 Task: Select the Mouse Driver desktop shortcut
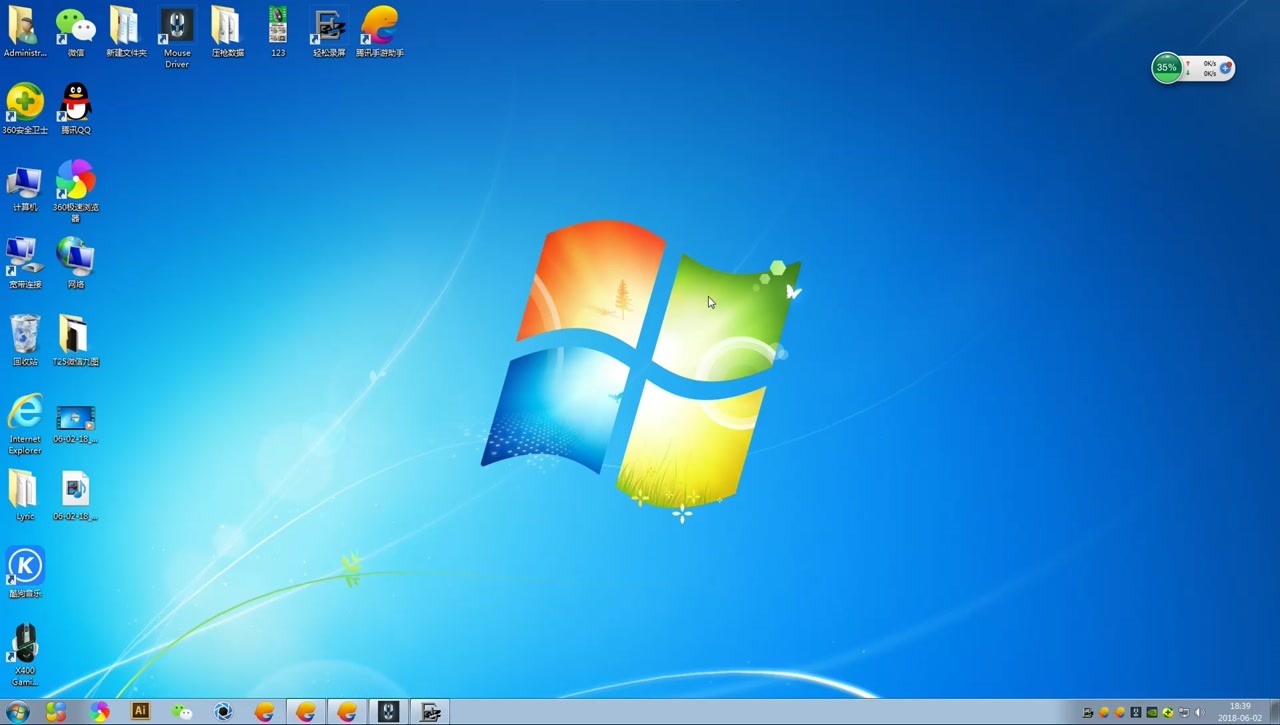pyautogui.click(x=177, y=37)
